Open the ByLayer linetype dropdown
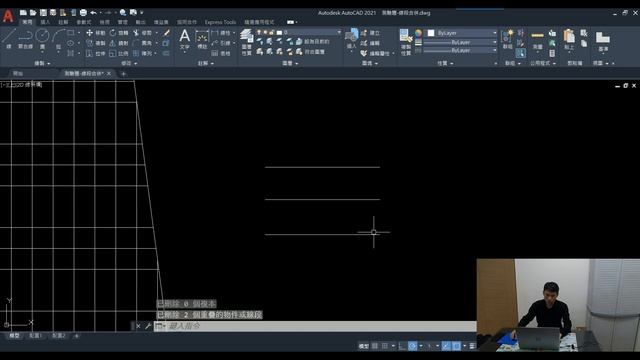Viewport: 640px width, 360px height. [x=460, y=50]
